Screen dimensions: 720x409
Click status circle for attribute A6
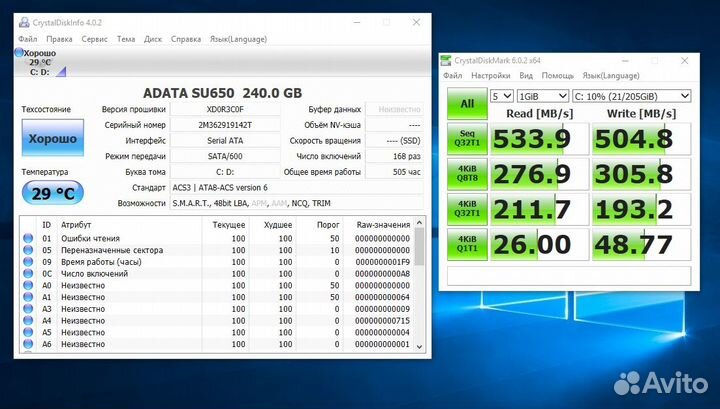pyautogui.click(x=28, y=344)
